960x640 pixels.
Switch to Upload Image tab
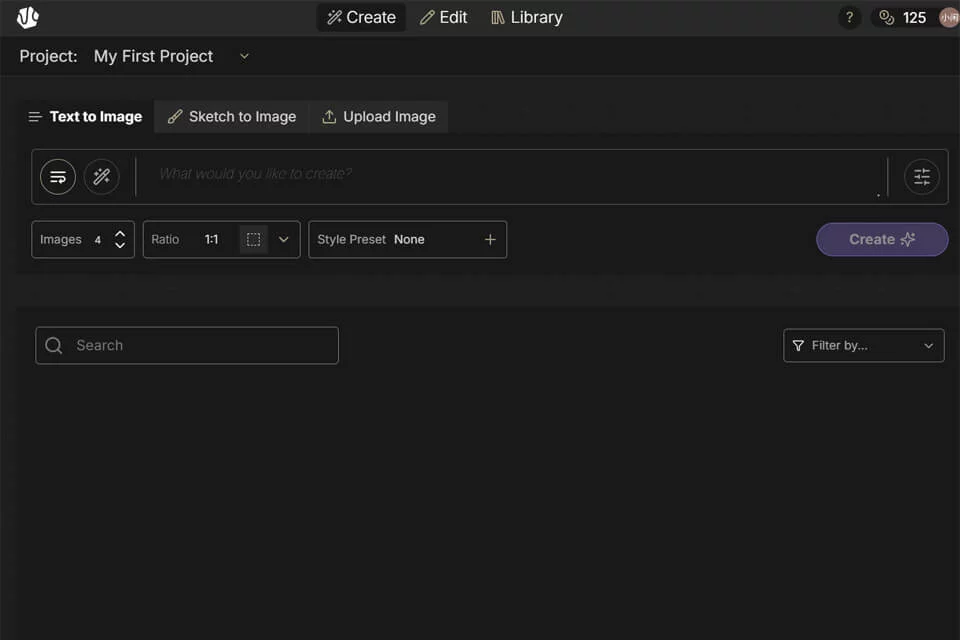[378, 116]
